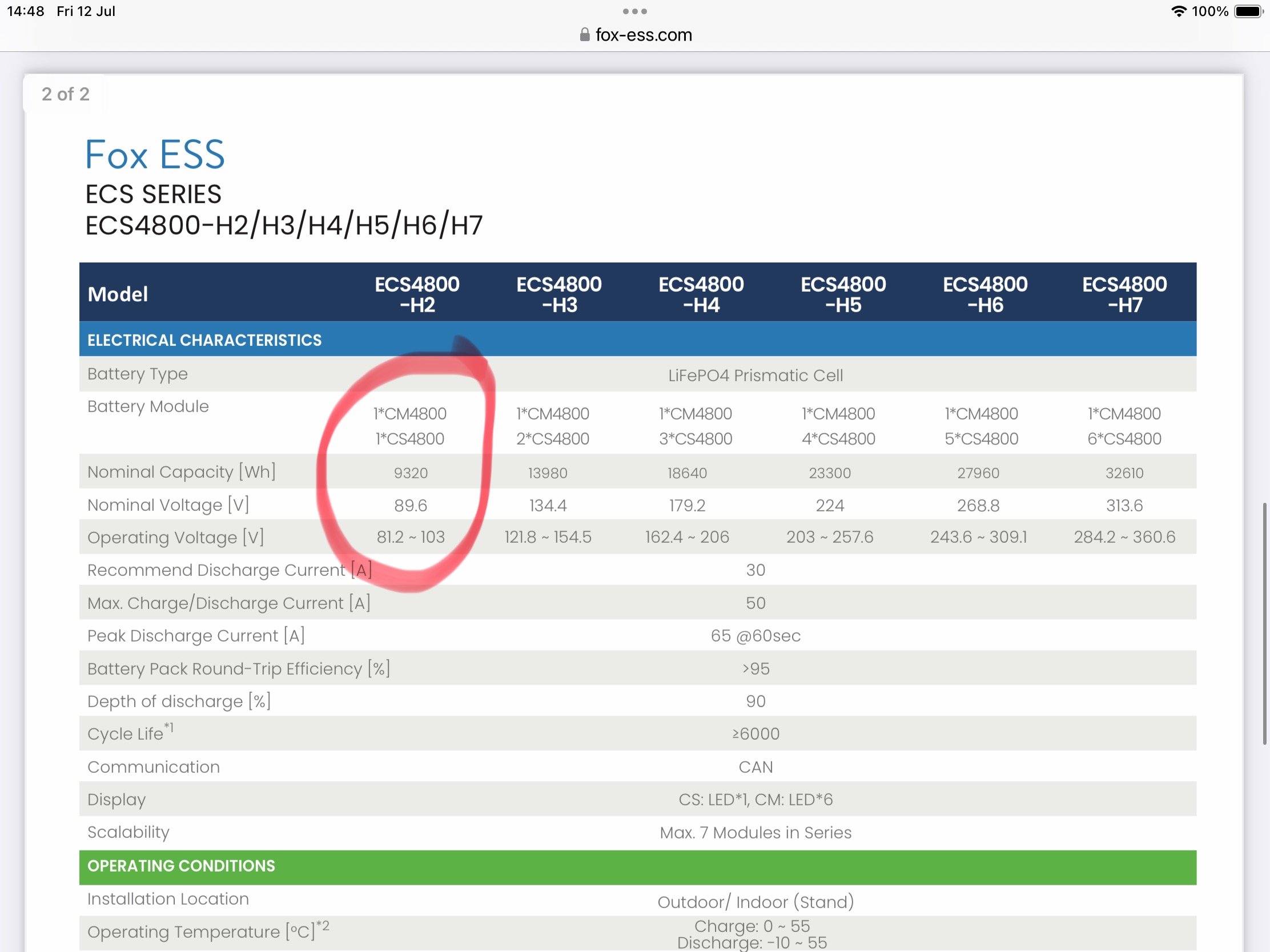Click the OPERATING CONDITIONS green header
Screen dimensions: 1270x952
[181, 866]
